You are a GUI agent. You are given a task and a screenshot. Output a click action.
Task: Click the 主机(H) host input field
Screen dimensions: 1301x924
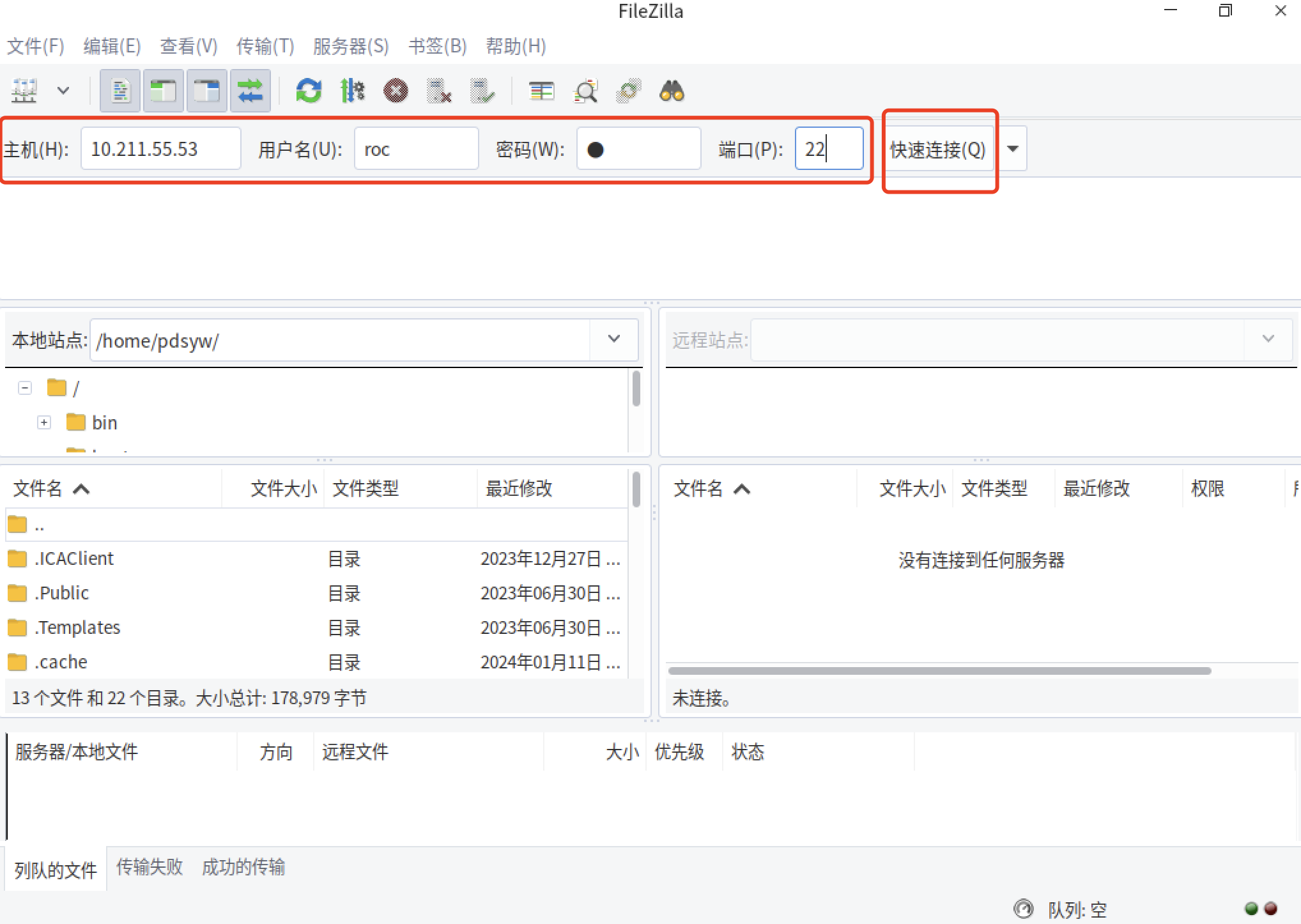[x=160, y=149]
